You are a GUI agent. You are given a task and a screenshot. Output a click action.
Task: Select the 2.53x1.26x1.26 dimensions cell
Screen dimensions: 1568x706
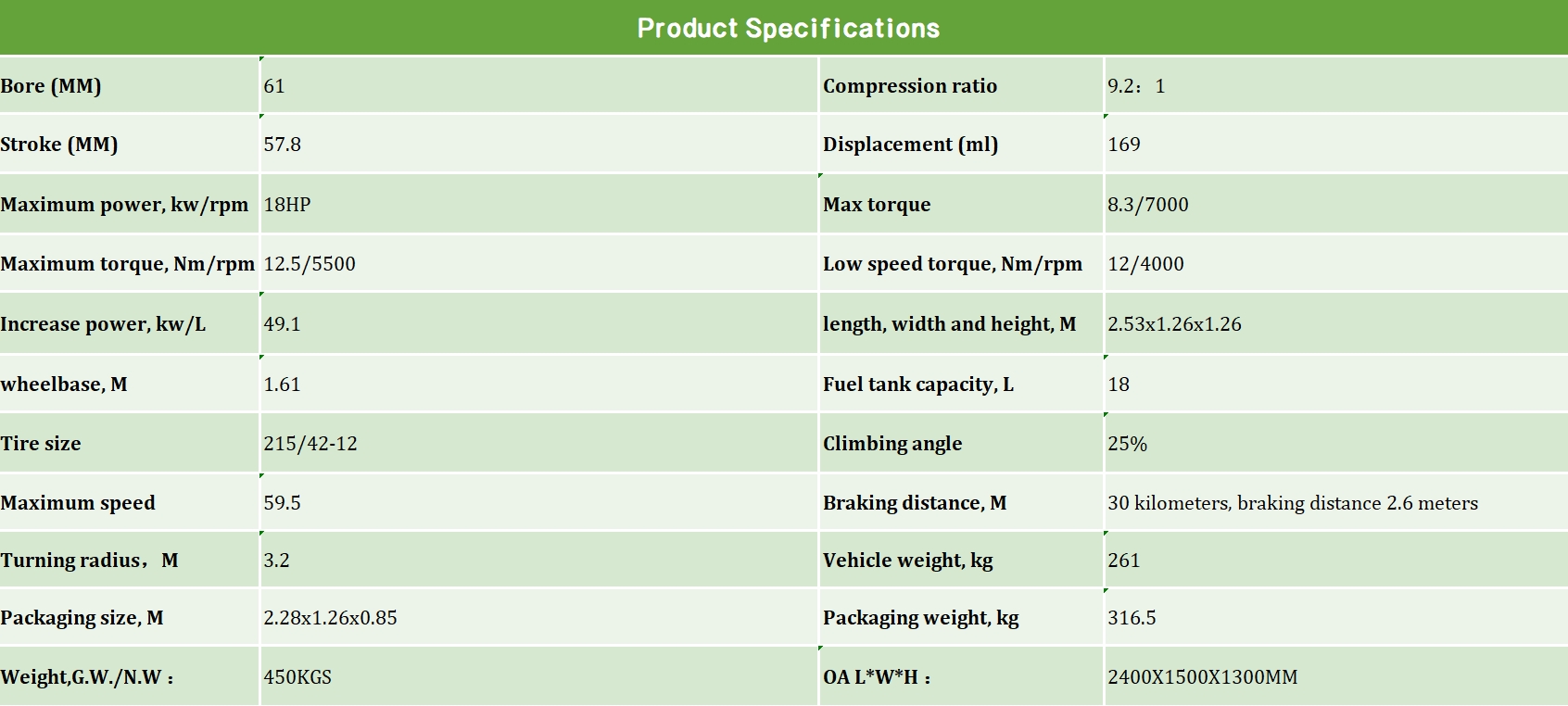[x=1174, y=324]
